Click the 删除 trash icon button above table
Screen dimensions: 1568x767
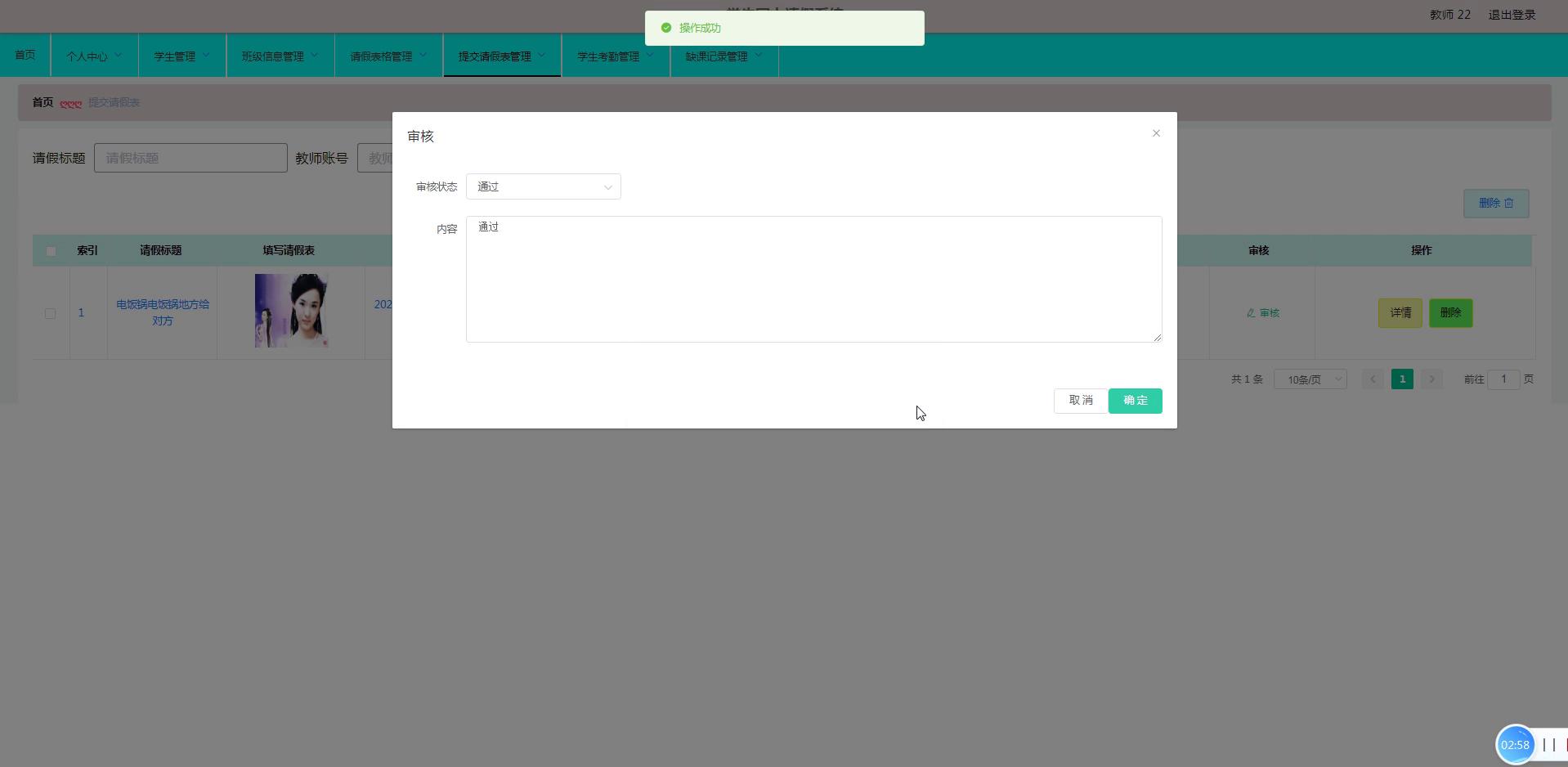point(1495,204)
